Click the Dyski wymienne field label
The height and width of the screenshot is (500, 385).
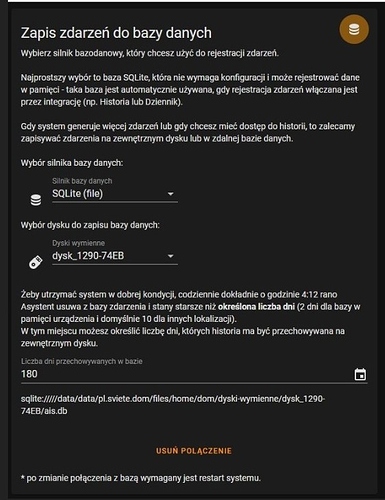click(78, 243)
